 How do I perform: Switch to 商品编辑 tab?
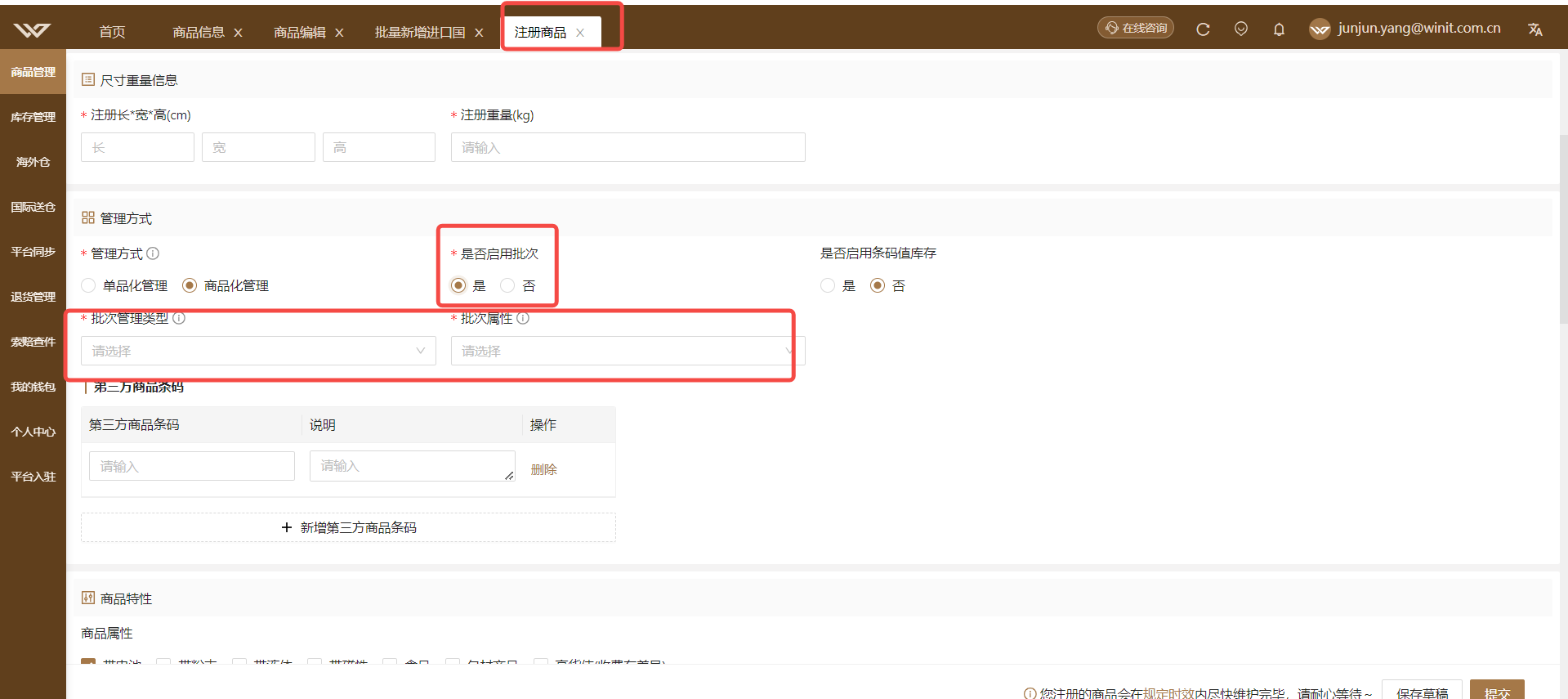[300, 32]
